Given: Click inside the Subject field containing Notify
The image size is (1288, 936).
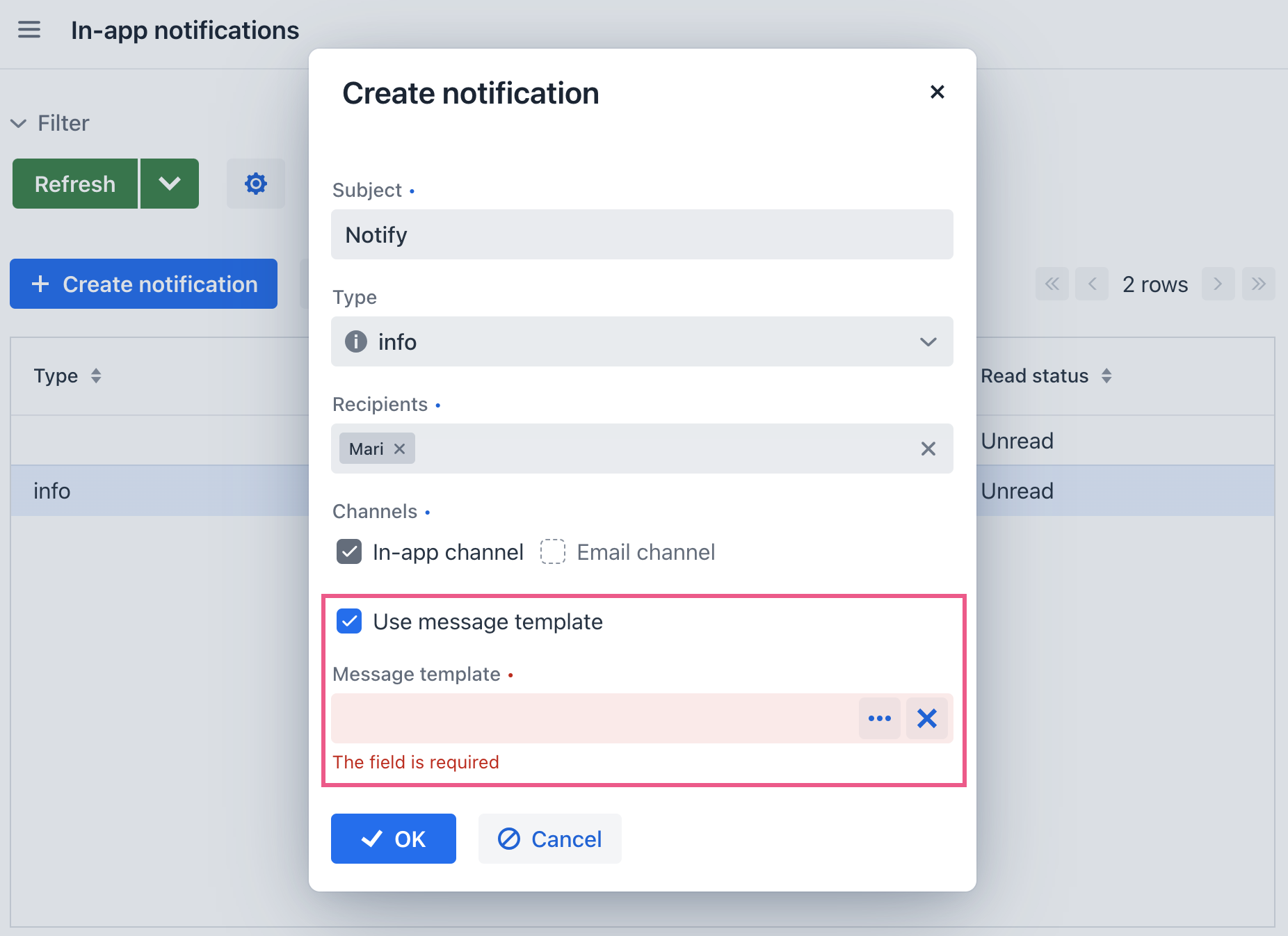Looking at the screenshot, I should coord(641,234).
